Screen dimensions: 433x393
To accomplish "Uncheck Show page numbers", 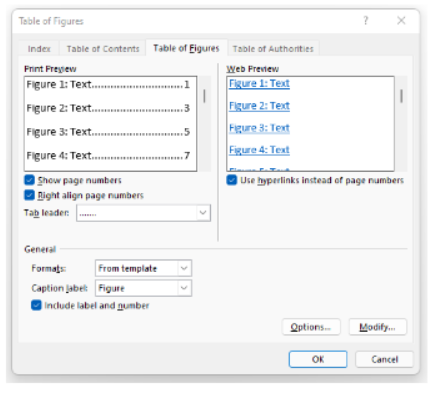I will click(x=29, y=180).
